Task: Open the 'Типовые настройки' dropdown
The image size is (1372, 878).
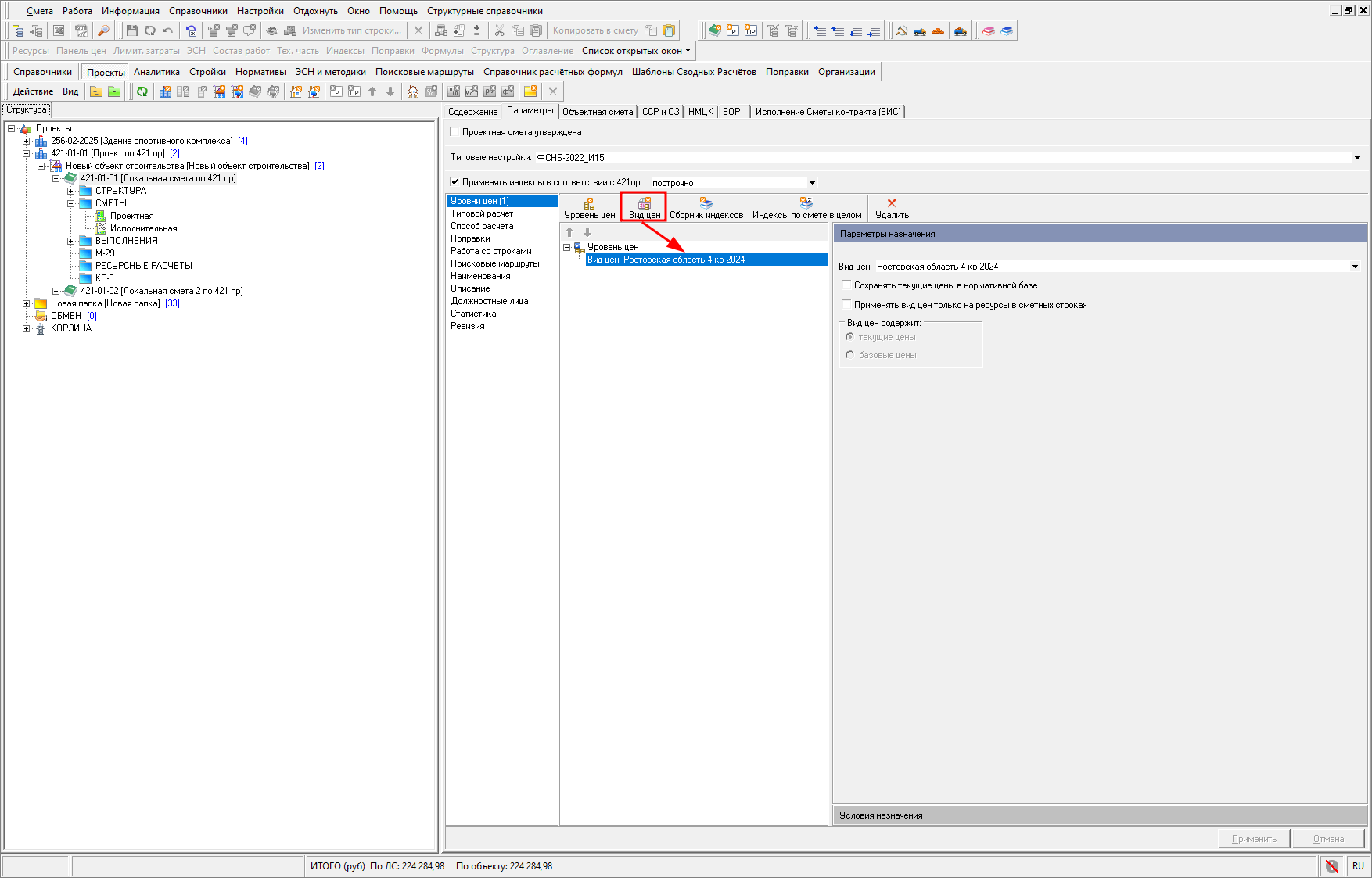Action: click(1356, 158)
